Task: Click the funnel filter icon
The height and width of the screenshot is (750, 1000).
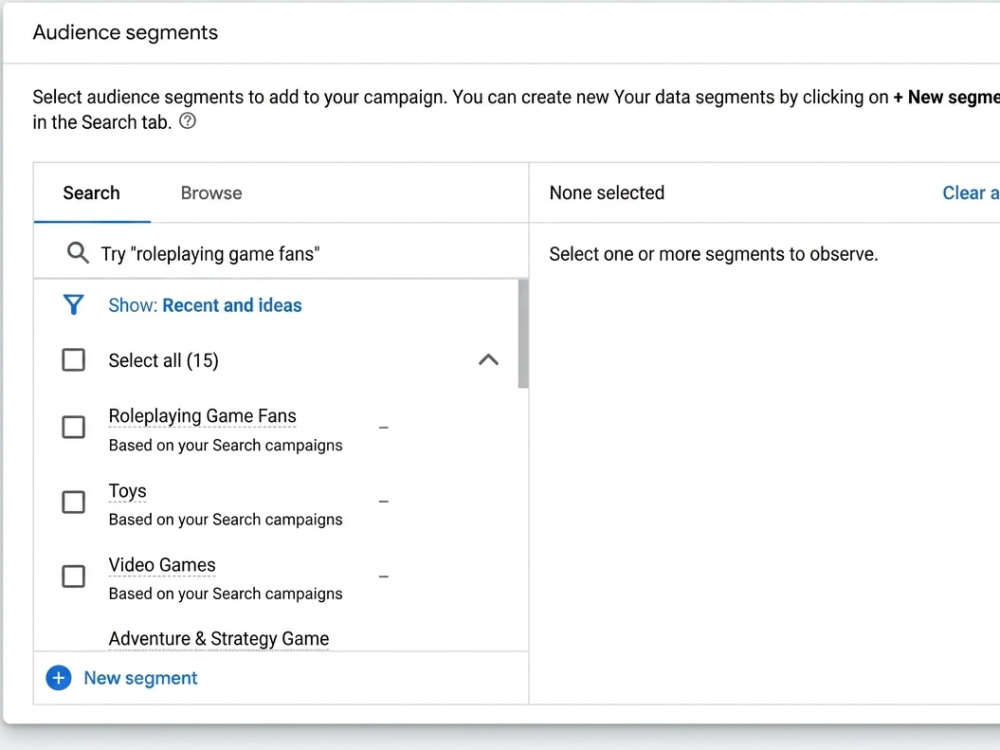Action: (x=73, y=305)
